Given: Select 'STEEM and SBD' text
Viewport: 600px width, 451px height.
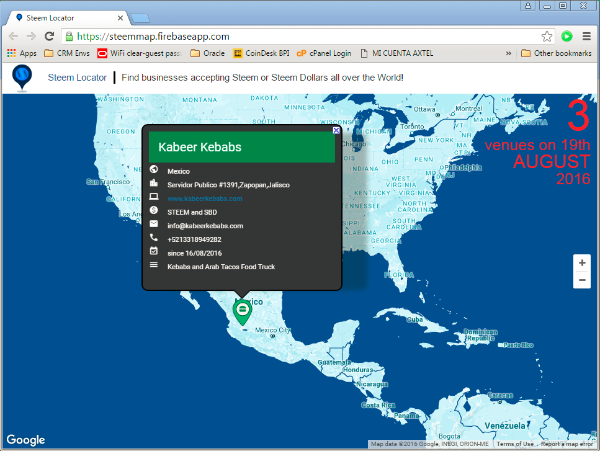Looking at the screenshot, I should coord(192,212).
